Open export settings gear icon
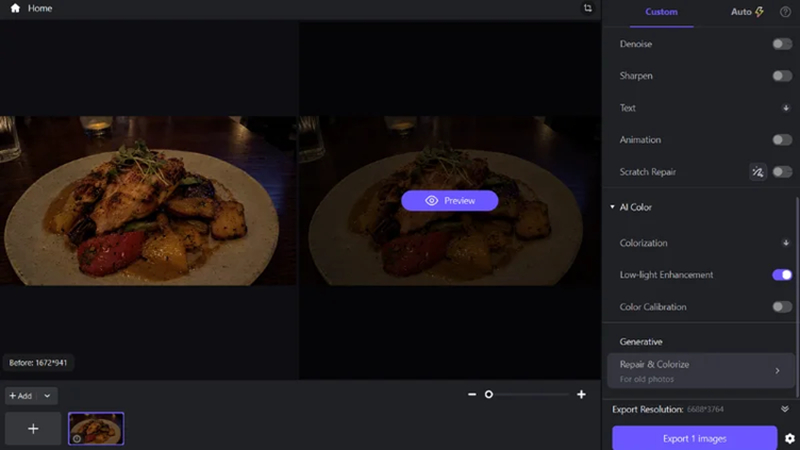 click(x=790, y=438)
